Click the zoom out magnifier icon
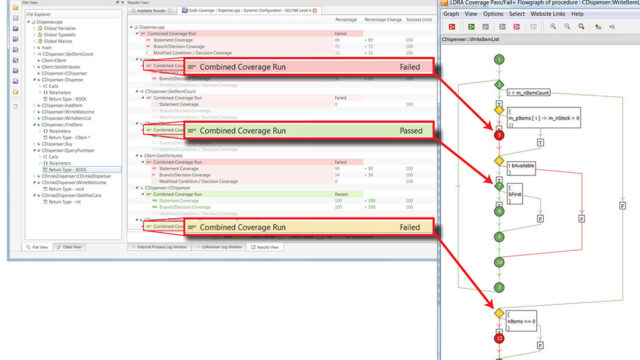 pyautogui.click(x=567, y=27)
